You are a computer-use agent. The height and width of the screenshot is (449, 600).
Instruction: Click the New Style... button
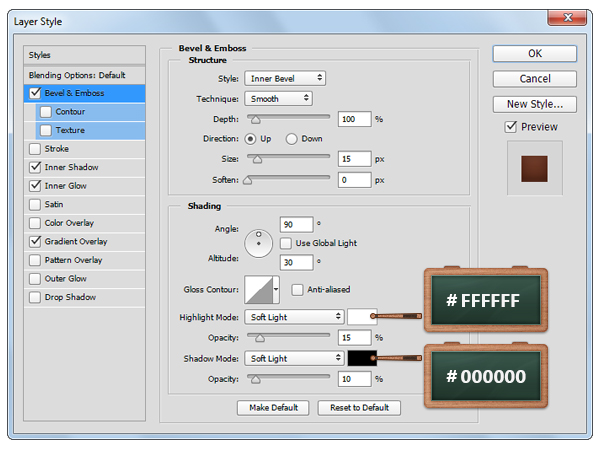point(534,103)
